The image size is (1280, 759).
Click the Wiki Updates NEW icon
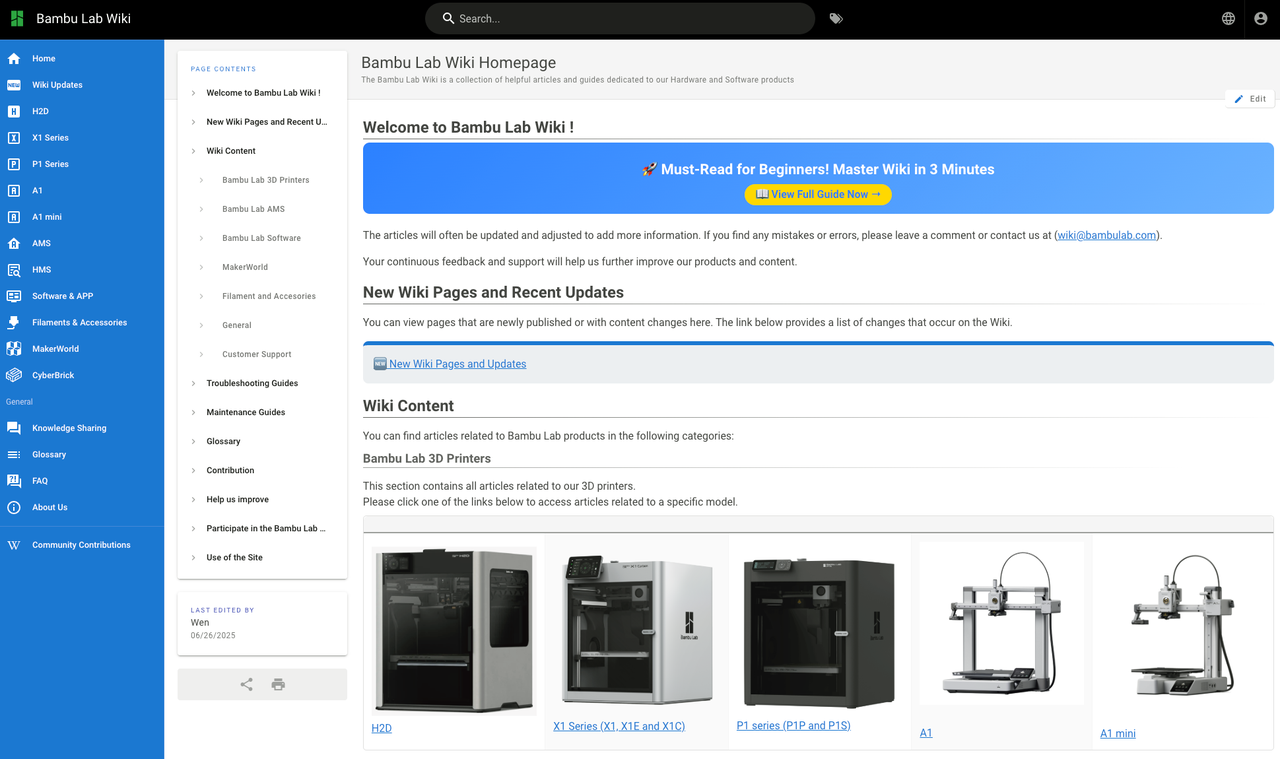[x=14, y=85]
